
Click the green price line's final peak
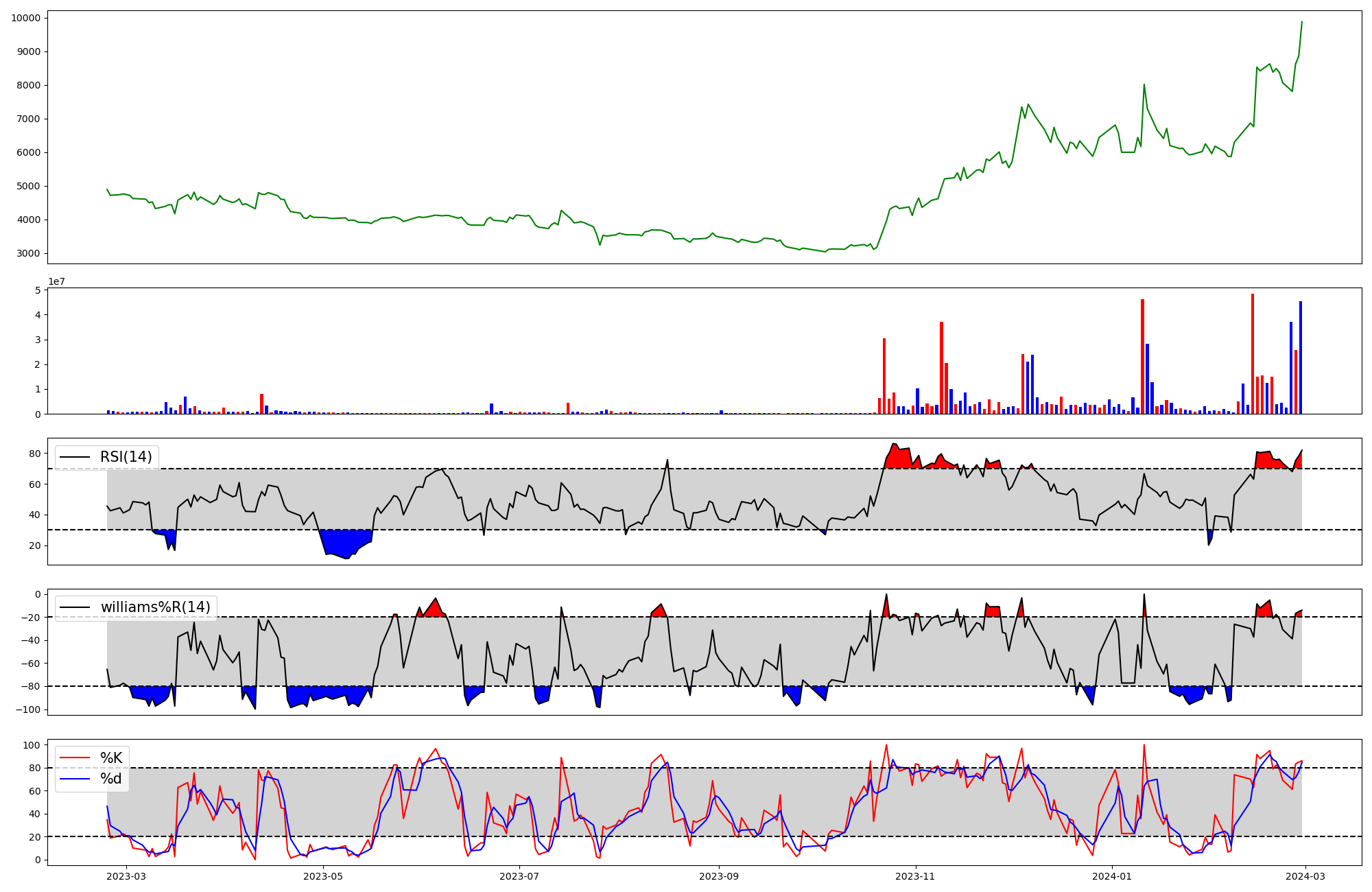point(1301,22)
